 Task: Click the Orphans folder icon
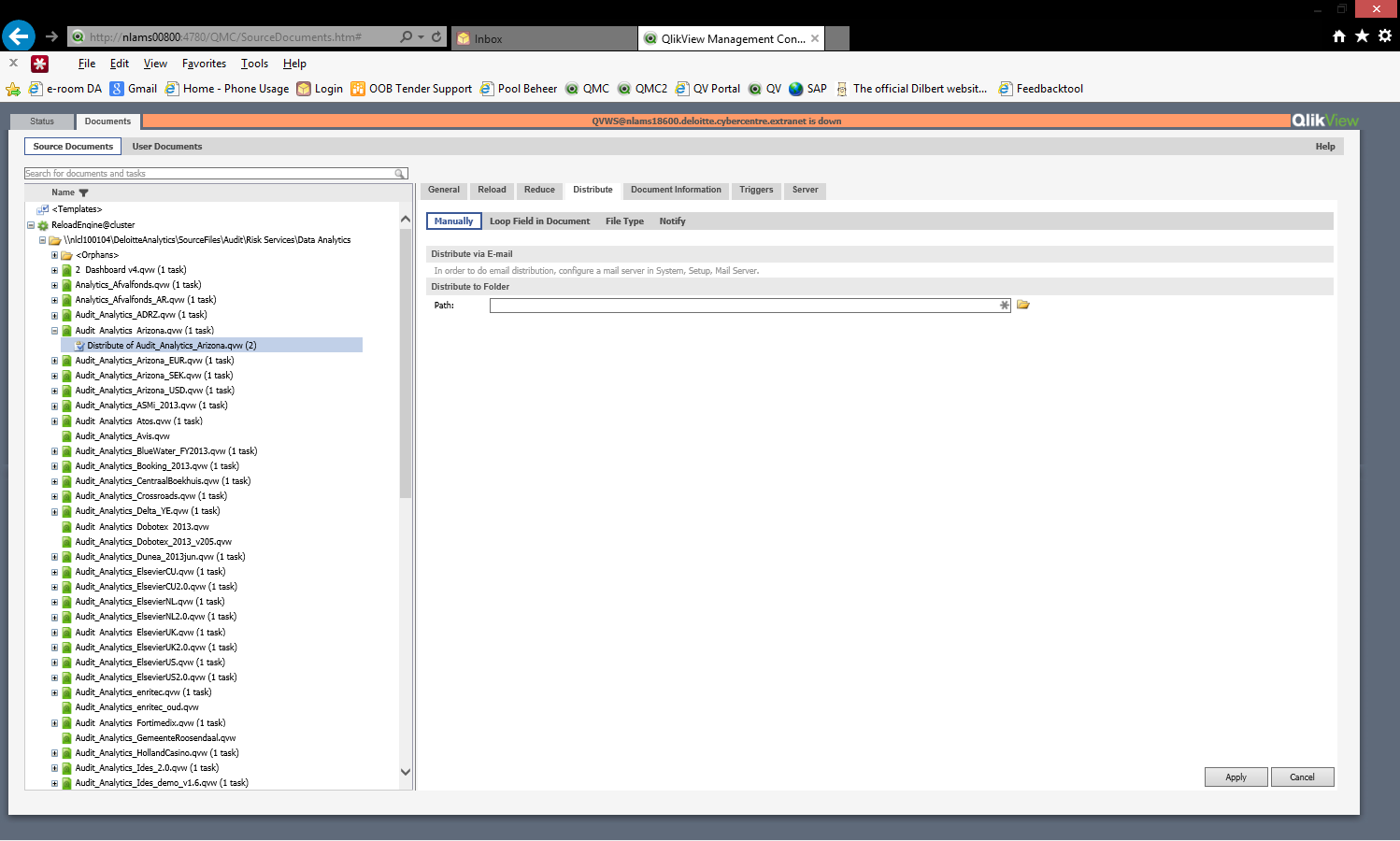67,255
